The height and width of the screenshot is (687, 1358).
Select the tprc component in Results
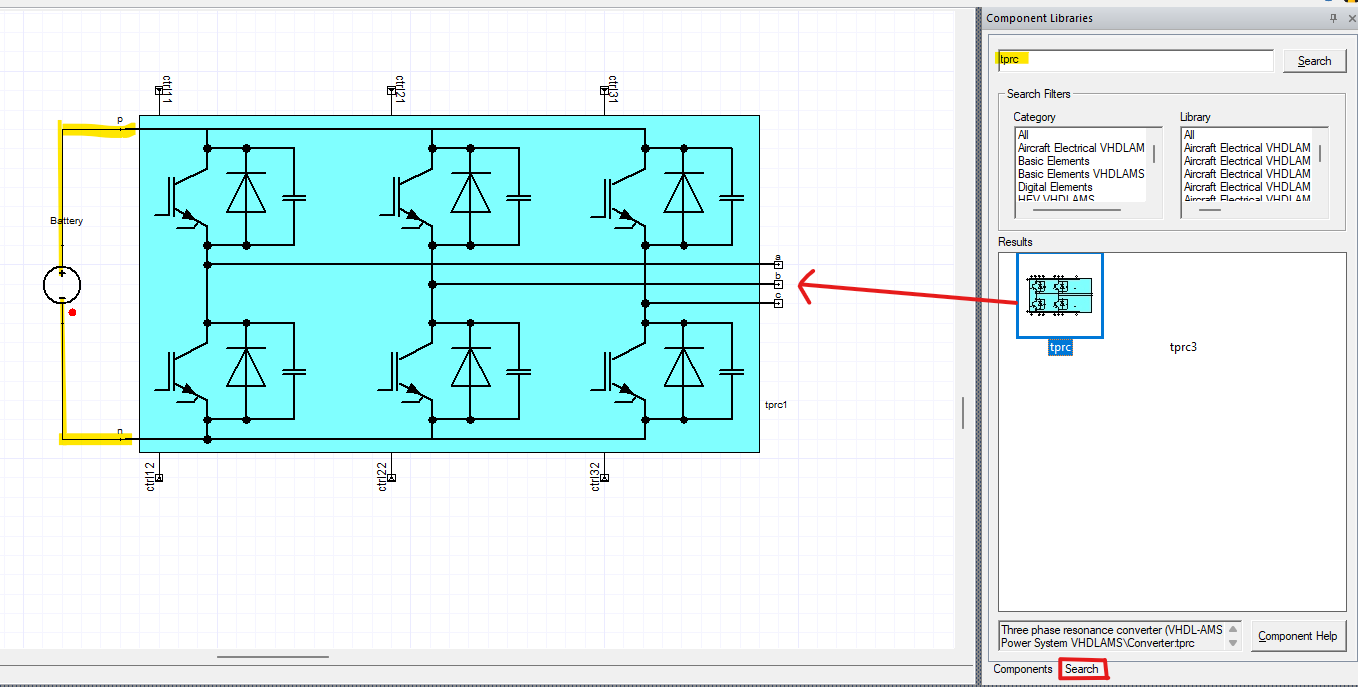click(1059, 297)
